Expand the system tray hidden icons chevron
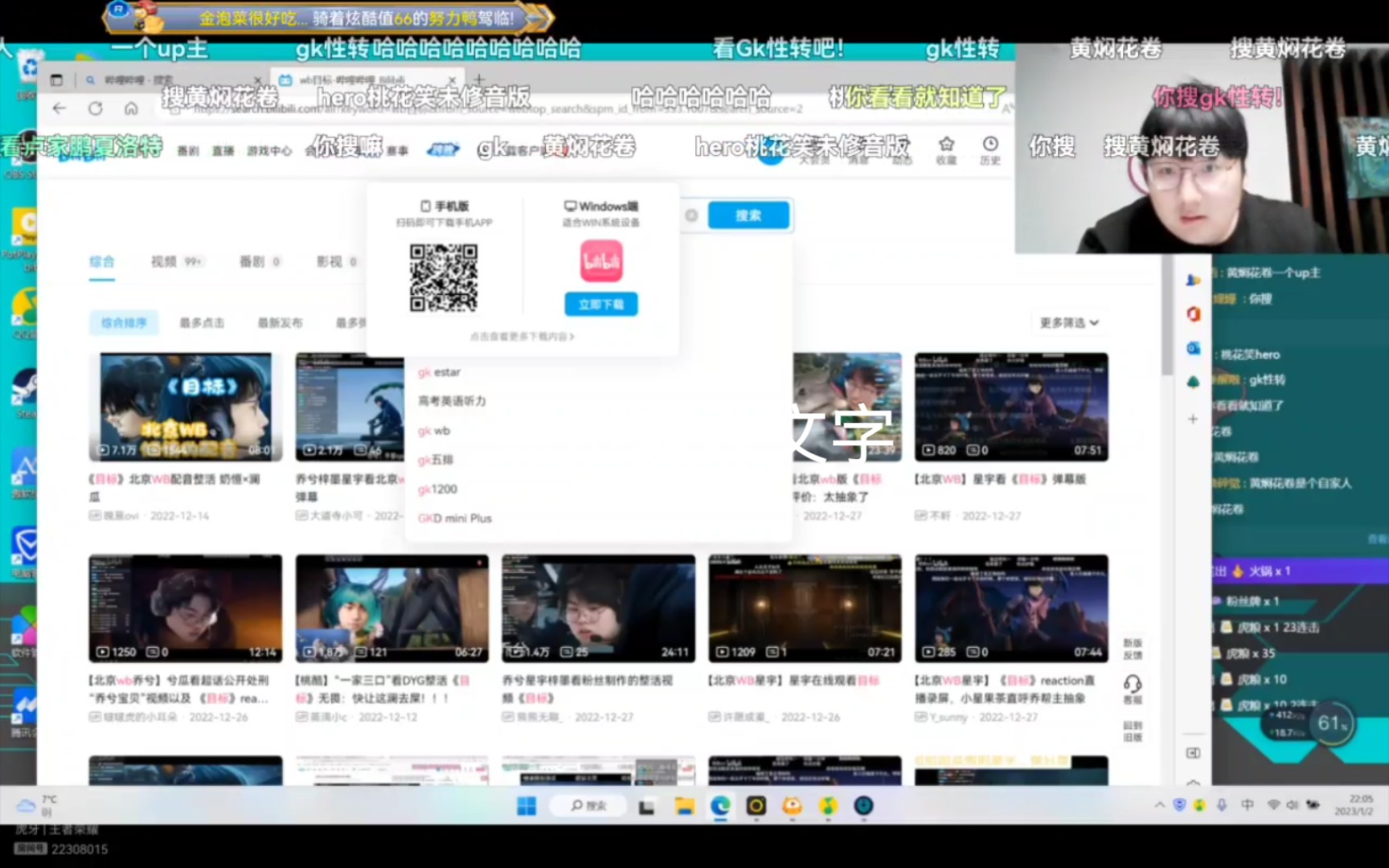 tap(1159, 805)
